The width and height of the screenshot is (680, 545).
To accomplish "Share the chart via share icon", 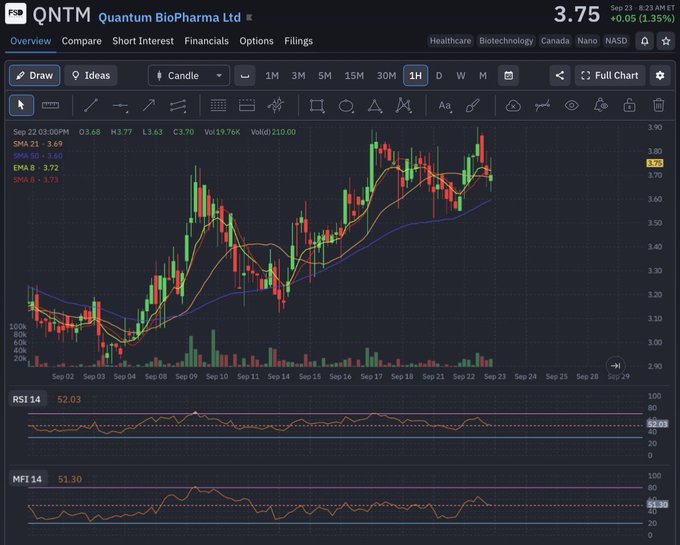I will (x=560, y=75).
